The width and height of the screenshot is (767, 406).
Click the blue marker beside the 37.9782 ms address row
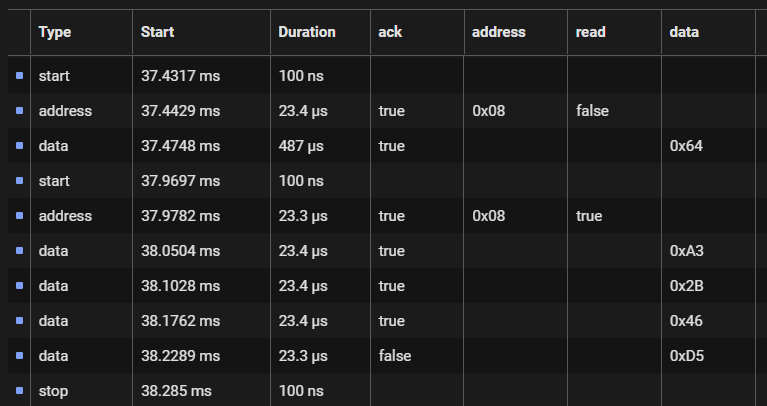pos(18,216)
